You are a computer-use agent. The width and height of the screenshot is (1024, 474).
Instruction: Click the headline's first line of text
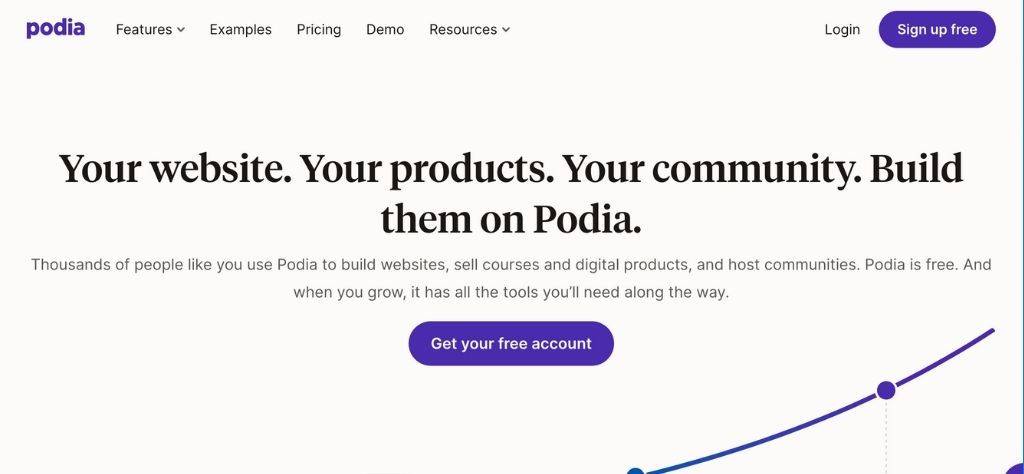pos(511,169)
